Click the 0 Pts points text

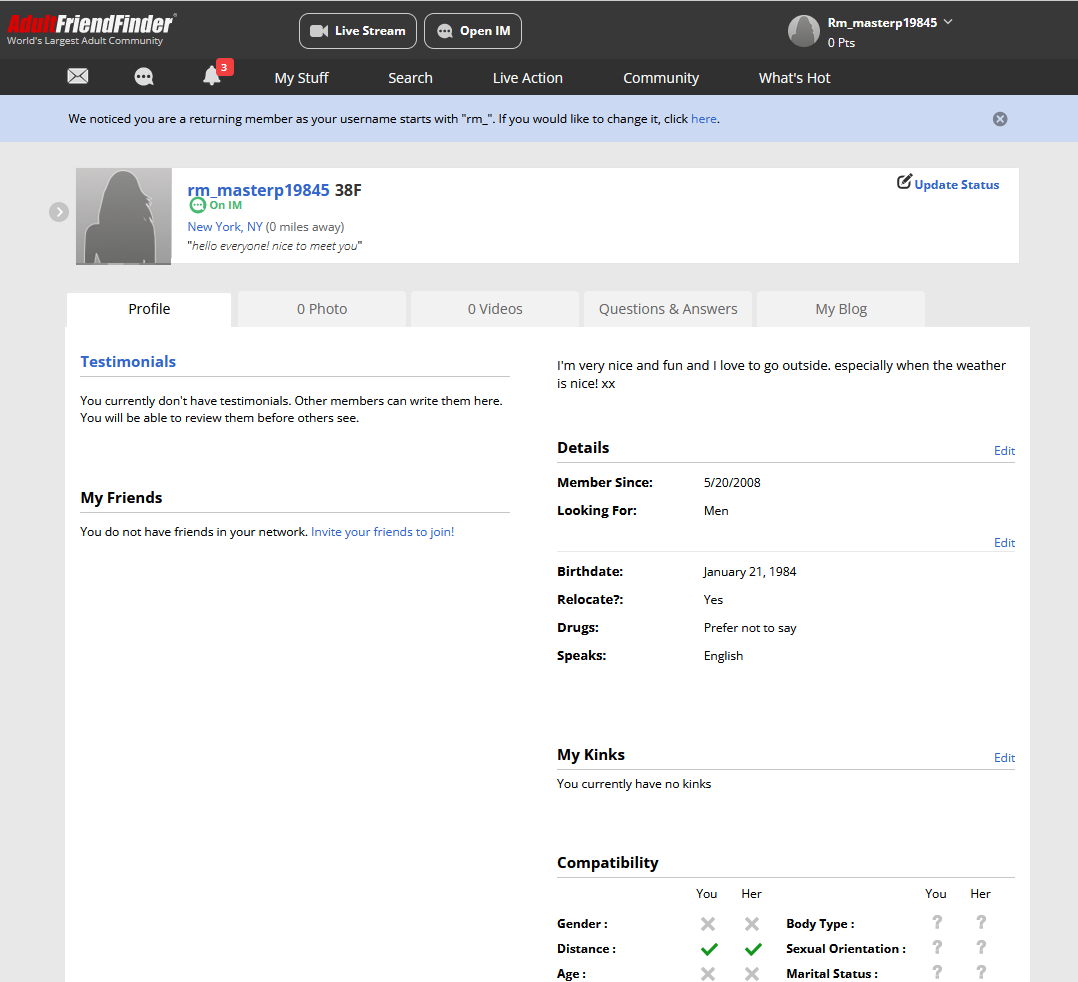coord(841,43)
